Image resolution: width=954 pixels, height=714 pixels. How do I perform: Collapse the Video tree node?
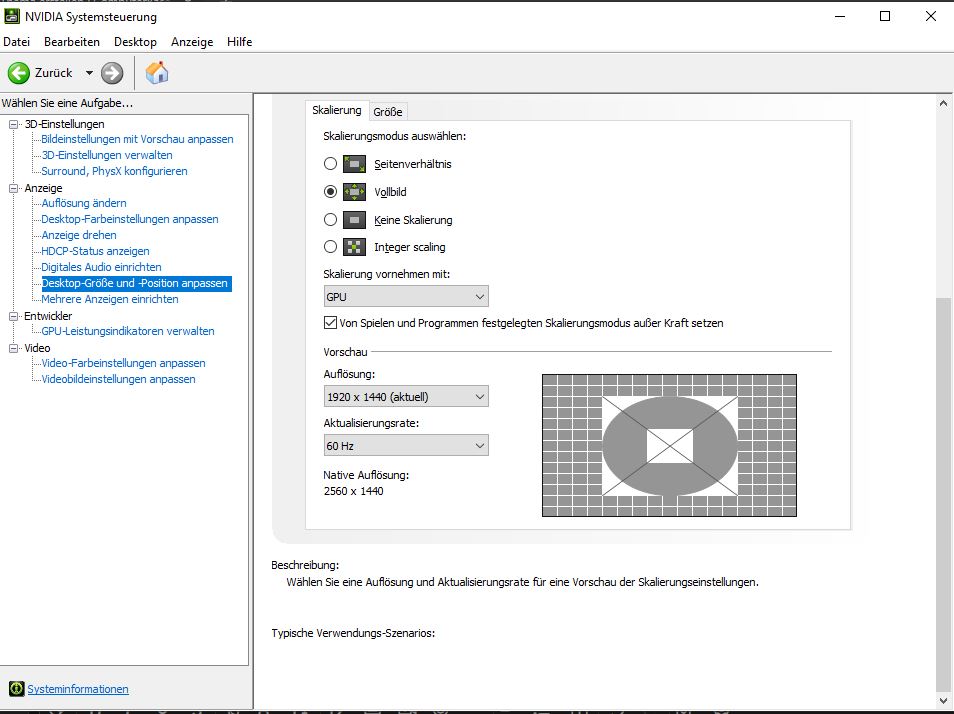pyautogui.click(x=13, y=348)
